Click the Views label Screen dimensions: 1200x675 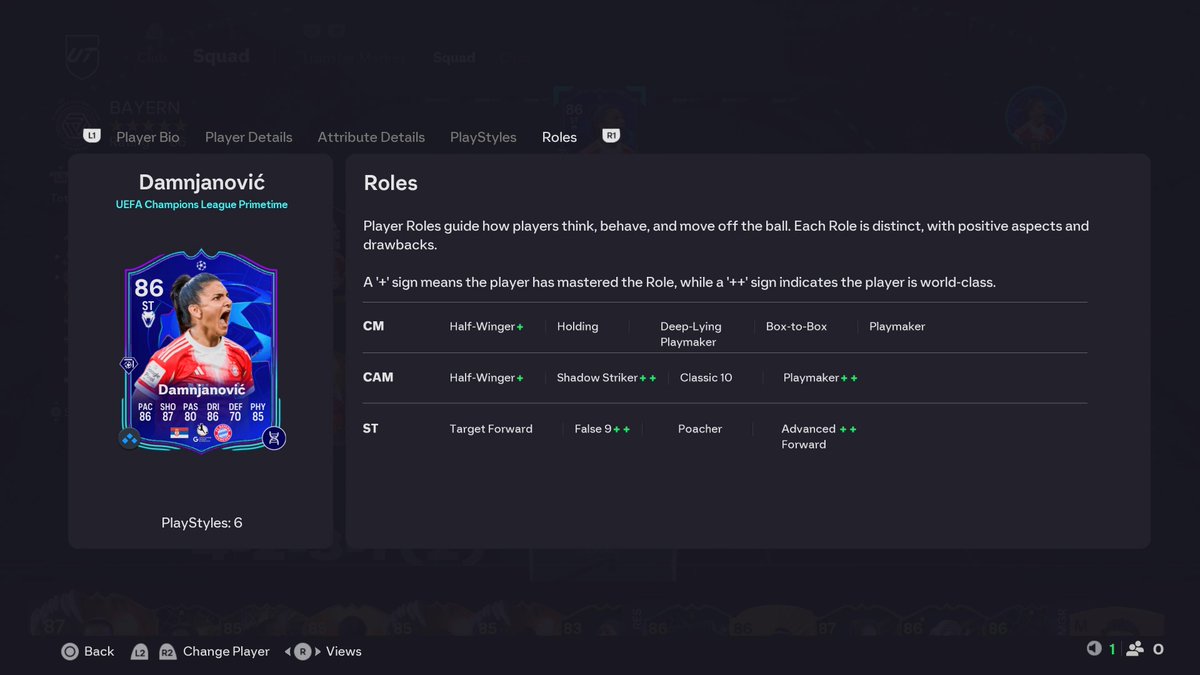[x=343, y=651]
